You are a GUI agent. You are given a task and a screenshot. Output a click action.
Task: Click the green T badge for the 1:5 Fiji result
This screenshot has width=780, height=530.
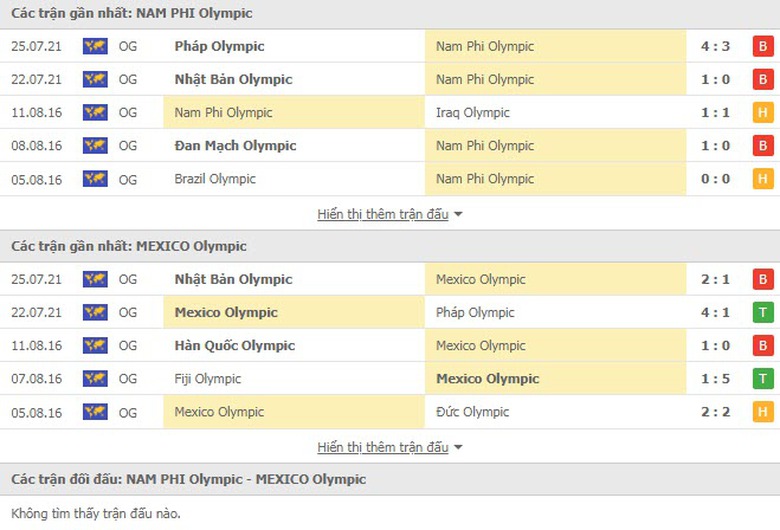pos(763,379)
